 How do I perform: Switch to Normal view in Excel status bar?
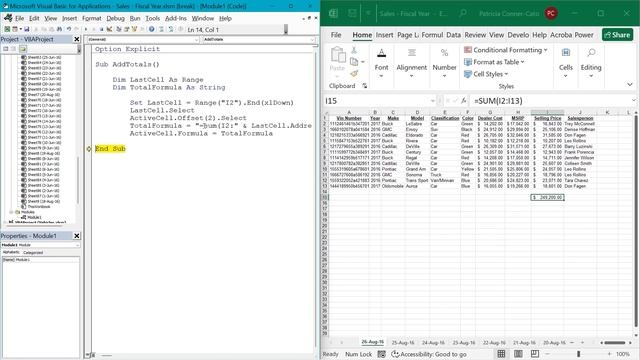[501, 354]
